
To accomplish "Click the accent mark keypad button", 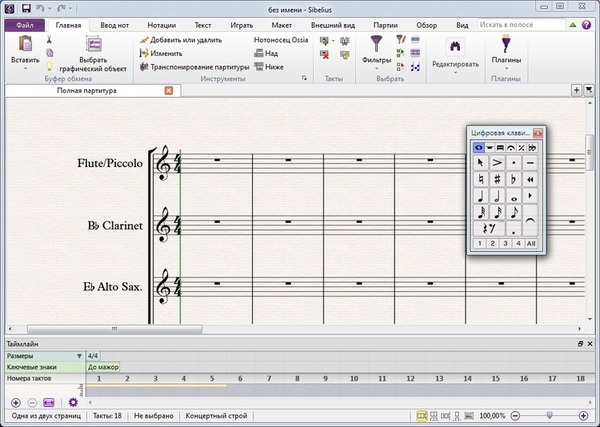I will coord(497,163).
